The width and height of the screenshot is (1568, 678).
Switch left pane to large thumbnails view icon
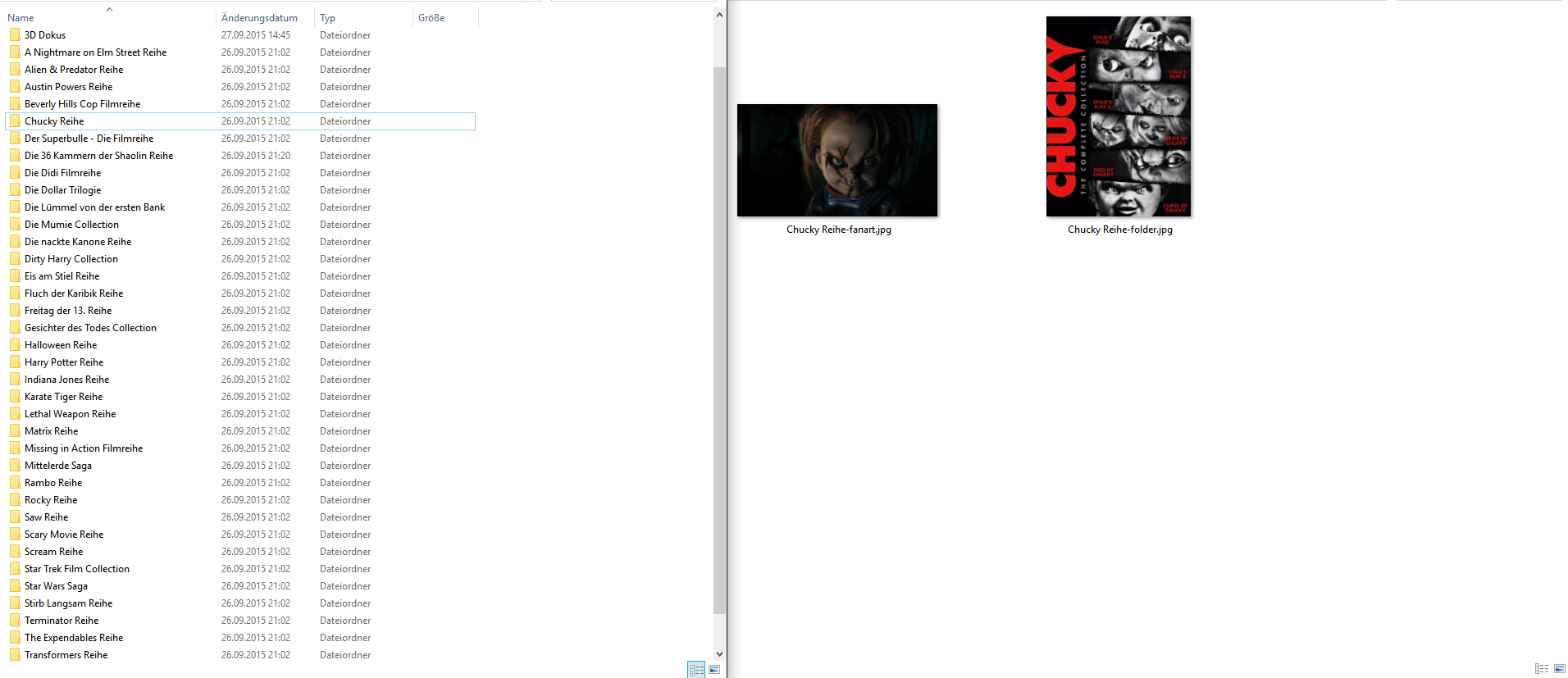(x=714, y=670)
